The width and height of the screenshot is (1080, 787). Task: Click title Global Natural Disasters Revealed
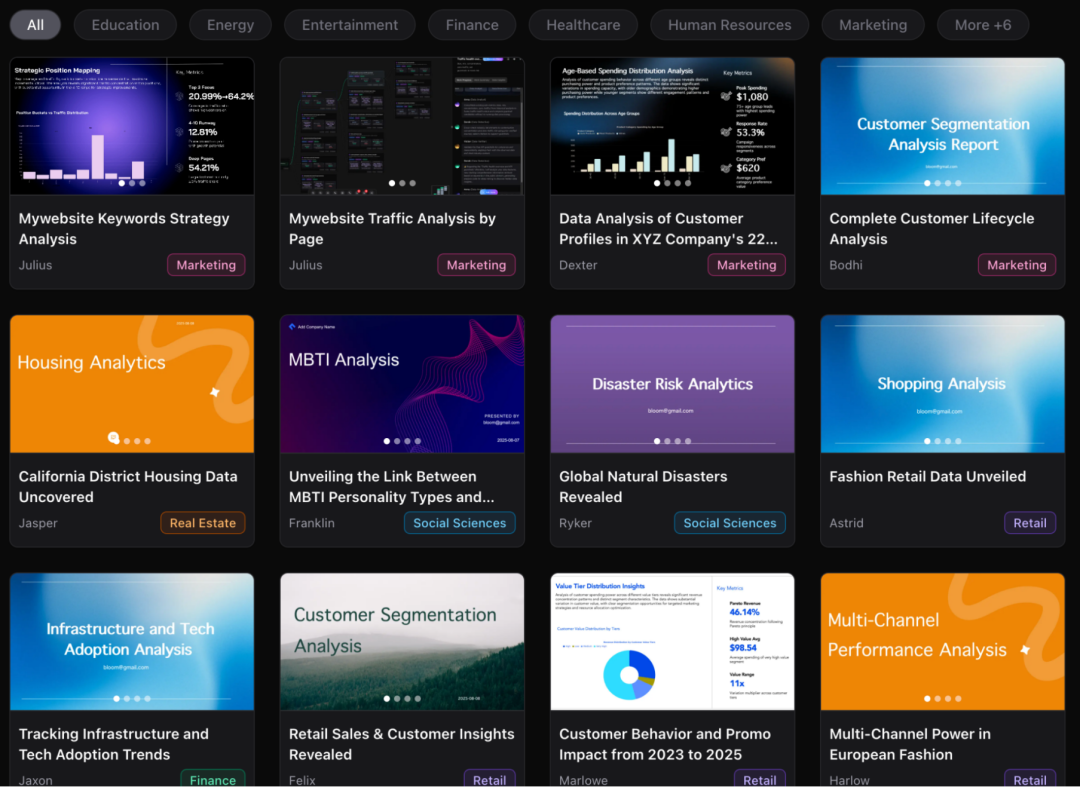[643, 486]
